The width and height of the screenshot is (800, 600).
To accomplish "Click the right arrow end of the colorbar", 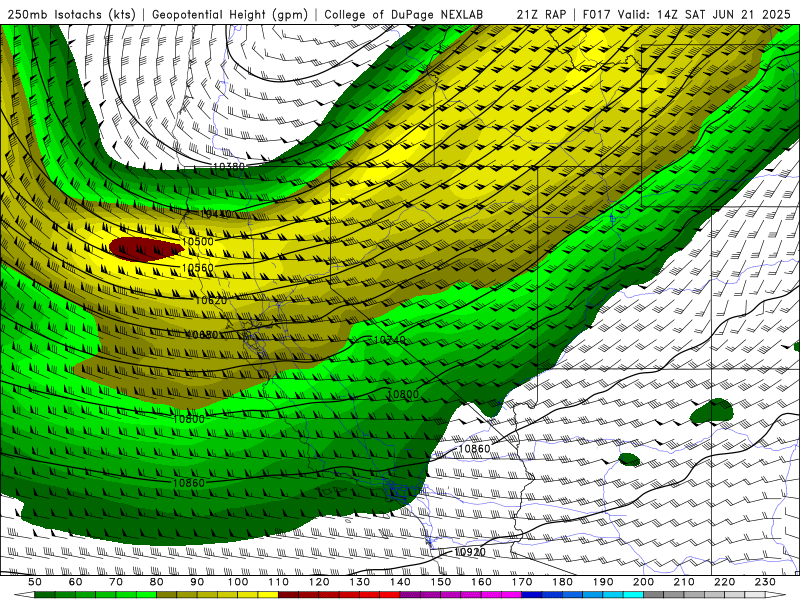I will (x=777, y=595).
